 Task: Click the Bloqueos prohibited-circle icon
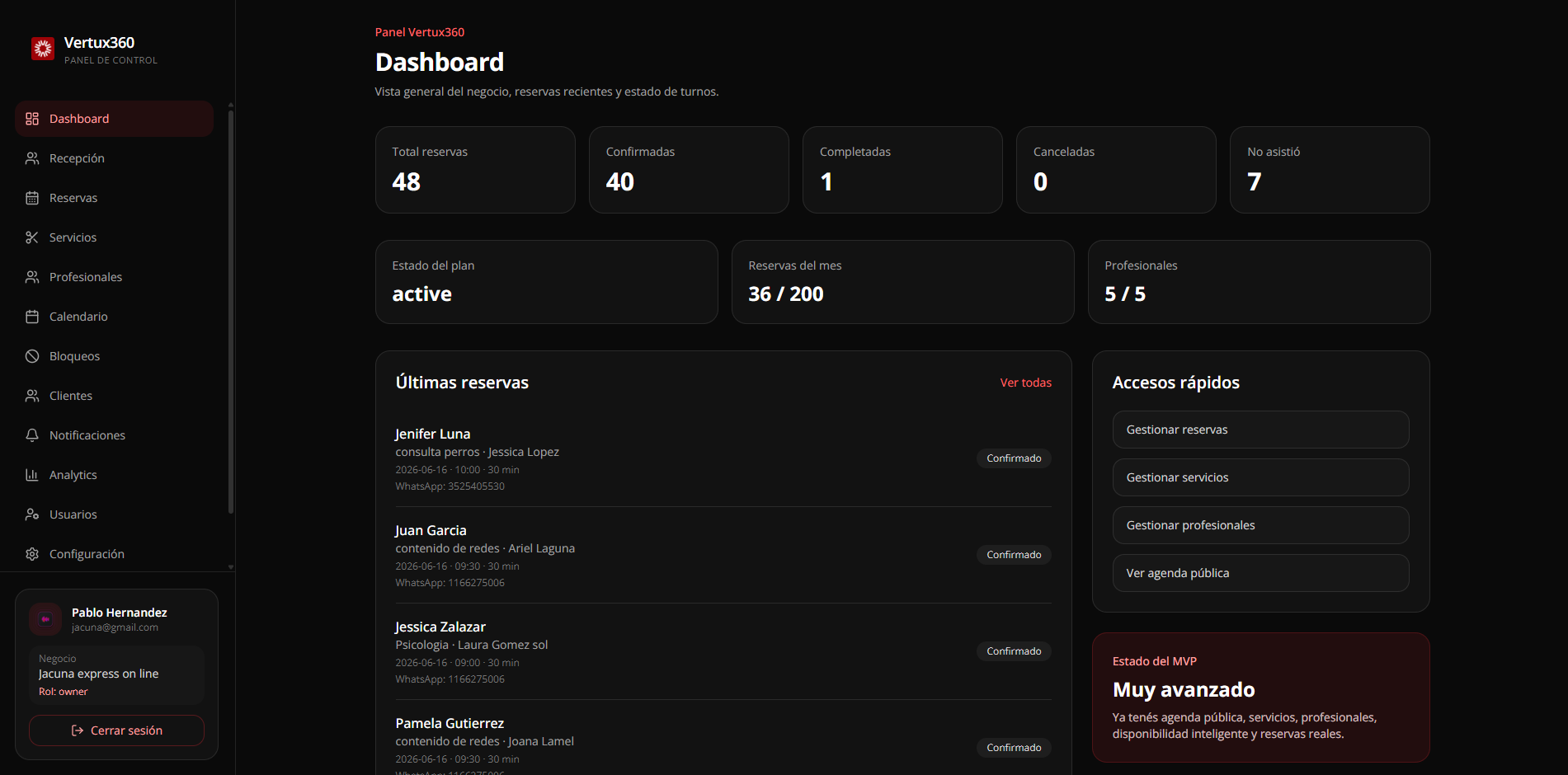pos(32,356)
